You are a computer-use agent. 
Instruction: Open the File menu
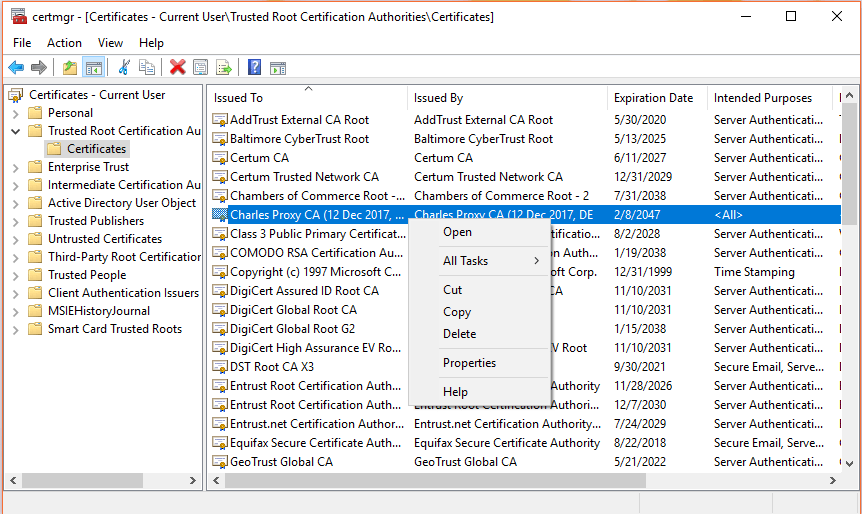[22, 43]
